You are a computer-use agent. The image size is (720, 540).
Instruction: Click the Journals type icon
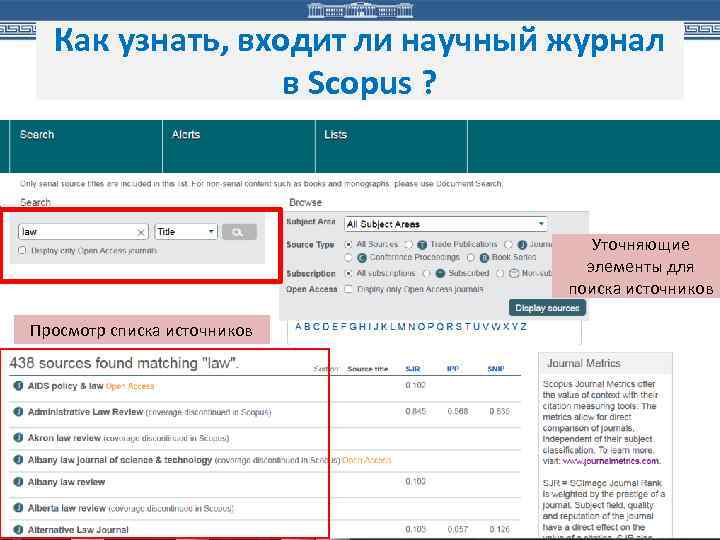(522, 245)
